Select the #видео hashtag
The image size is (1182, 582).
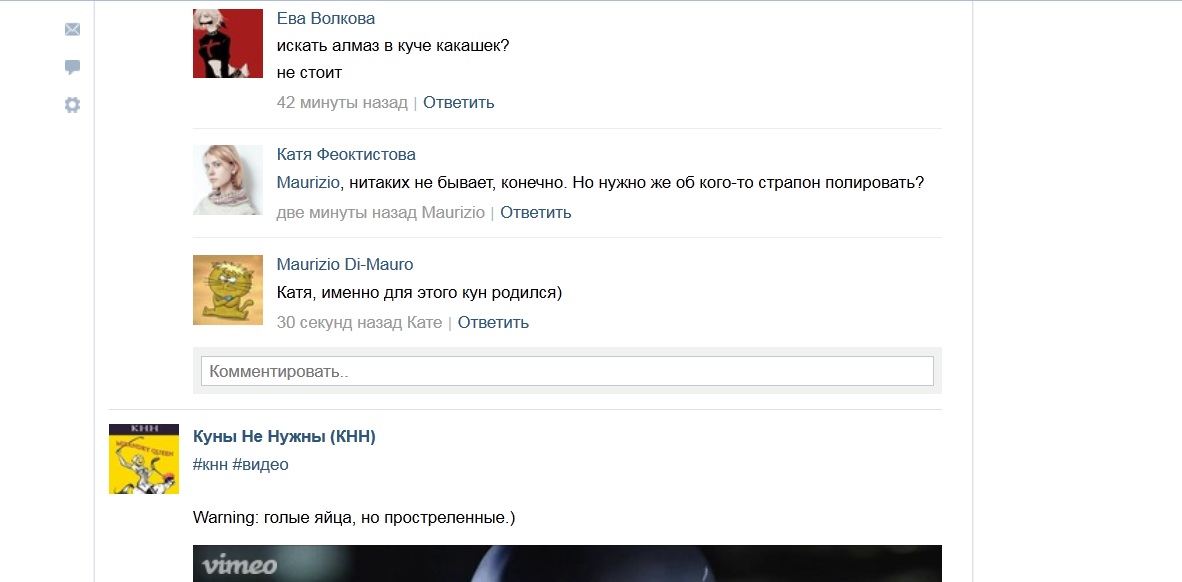[x=260, y=464]
